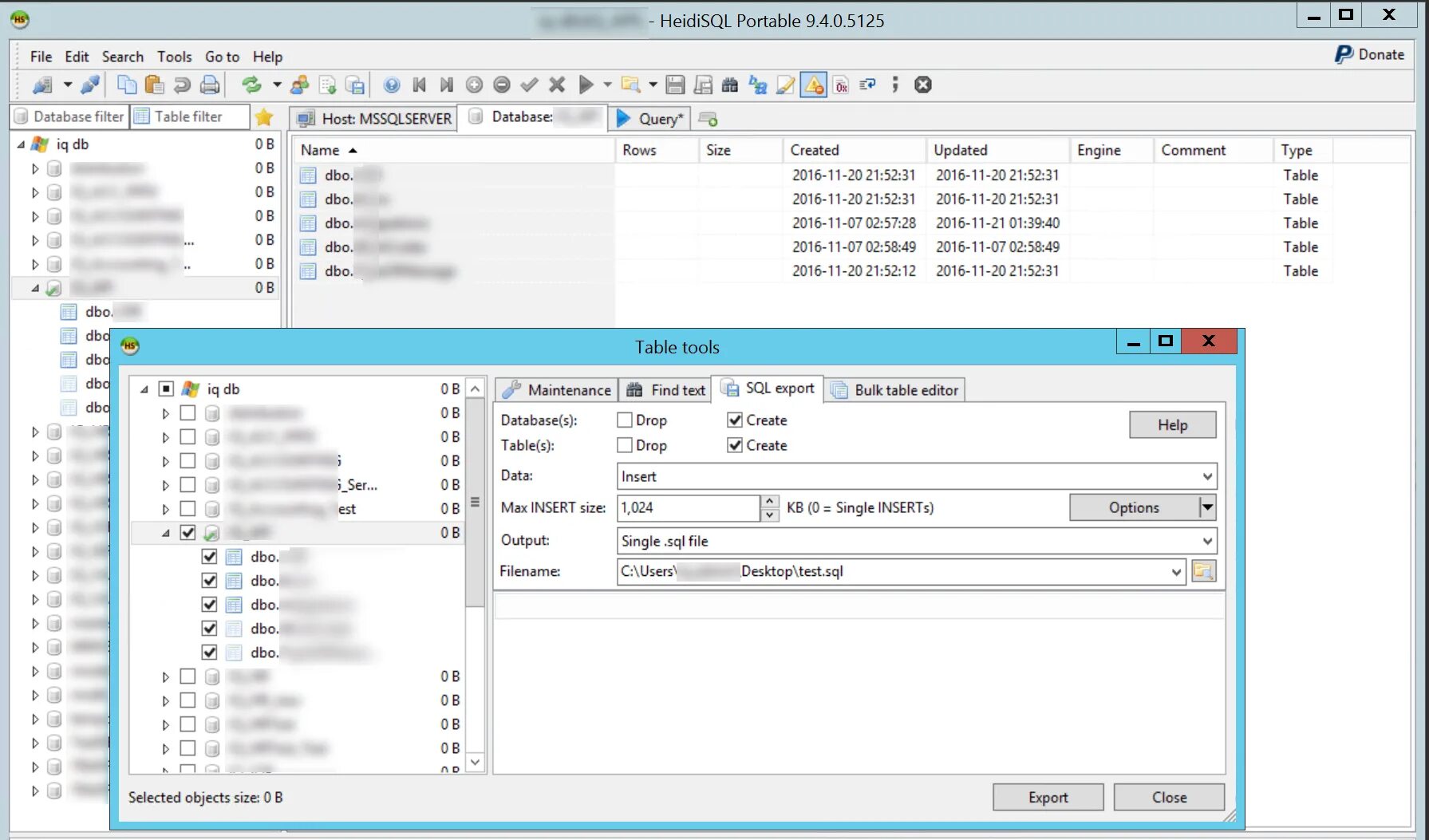Open the Refresh dropdown arrow in toolbar

[277, 85]
